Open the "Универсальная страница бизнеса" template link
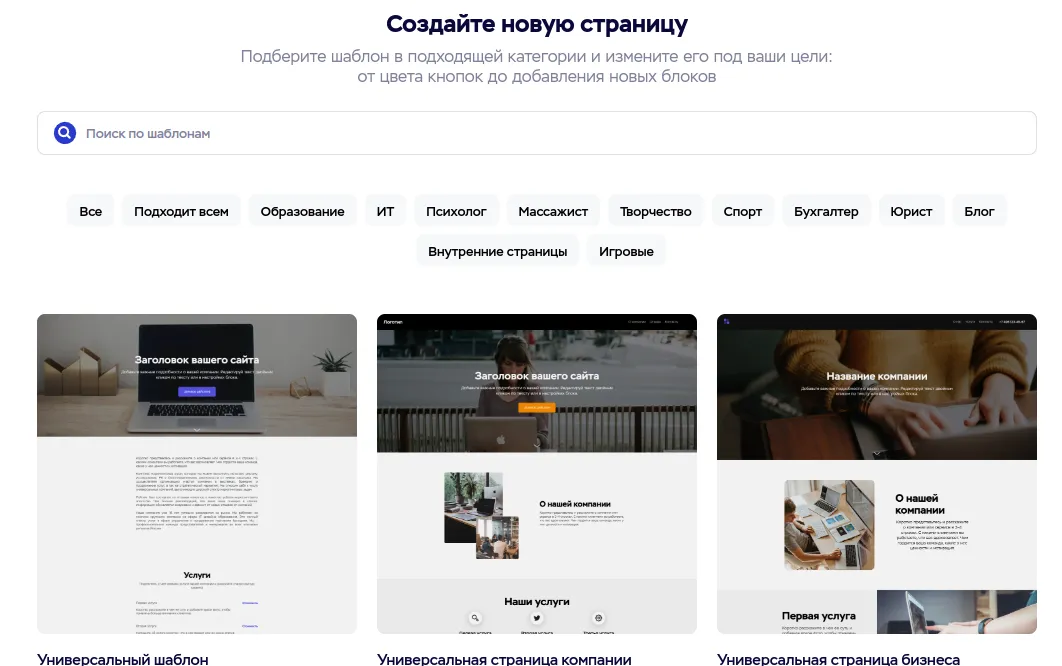The width and height of the screenshot is (1062, 666). coord(838,660)
